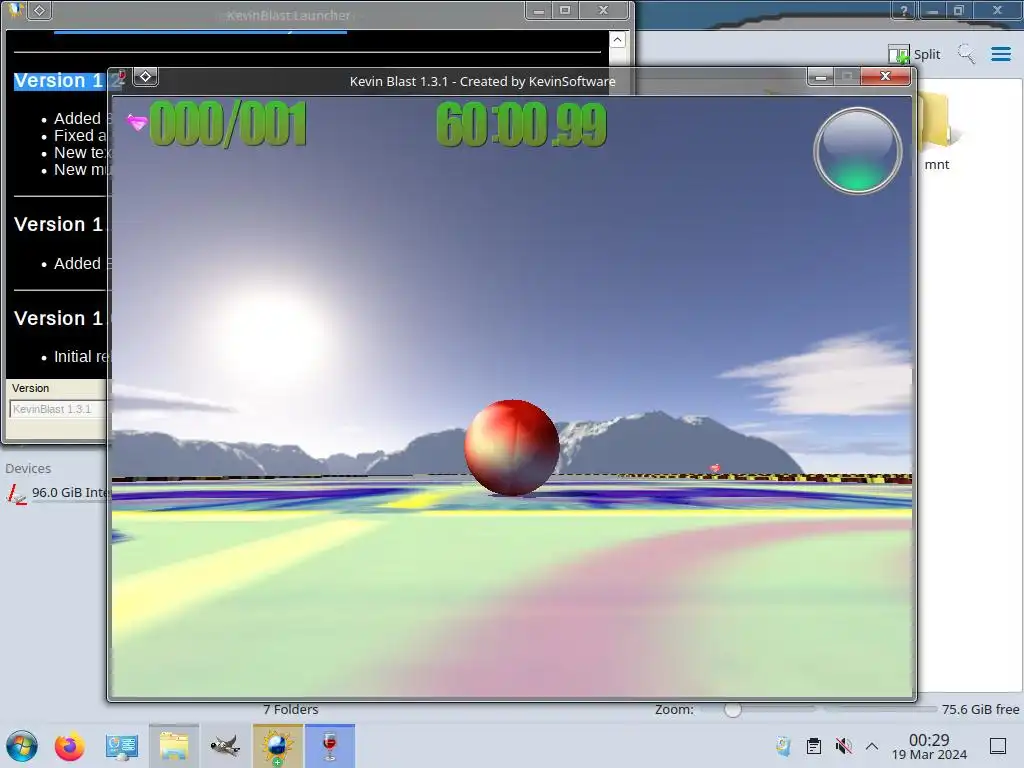
Task: Click the 75.6 GiB free status text
Action: [980, 709]
